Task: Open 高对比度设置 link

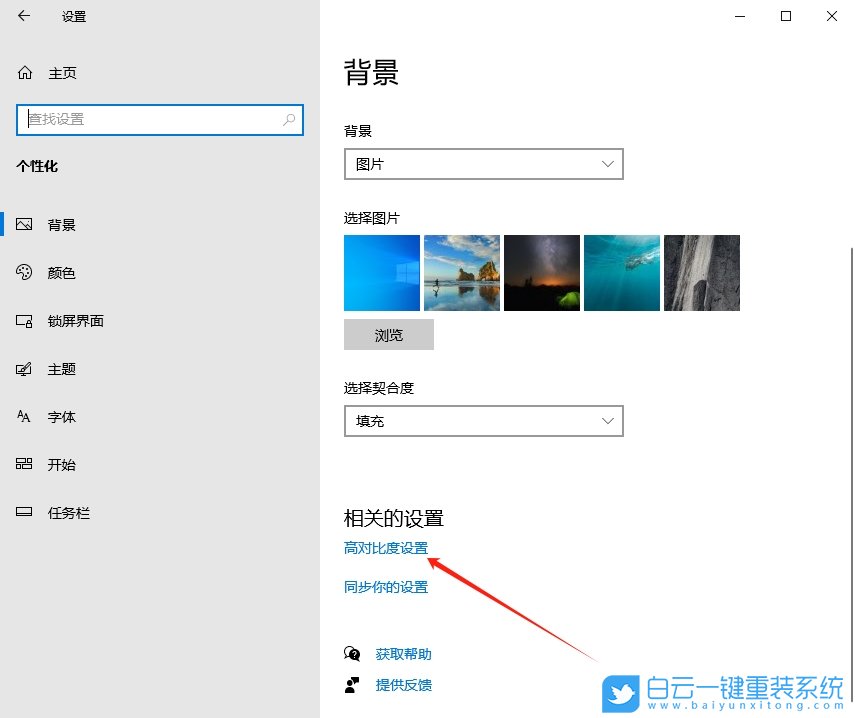Action: point(386,548)
